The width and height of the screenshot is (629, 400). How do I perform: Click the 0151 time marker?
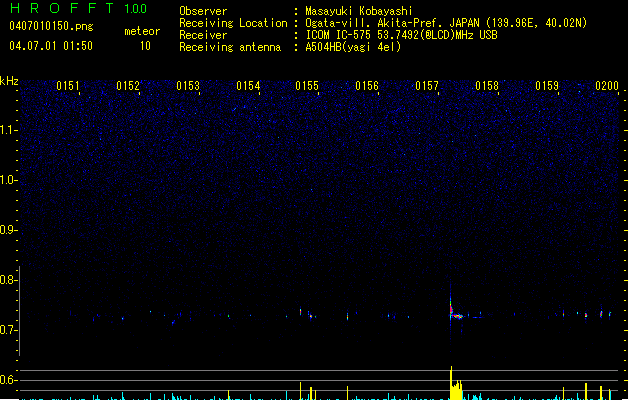(68, 86)
